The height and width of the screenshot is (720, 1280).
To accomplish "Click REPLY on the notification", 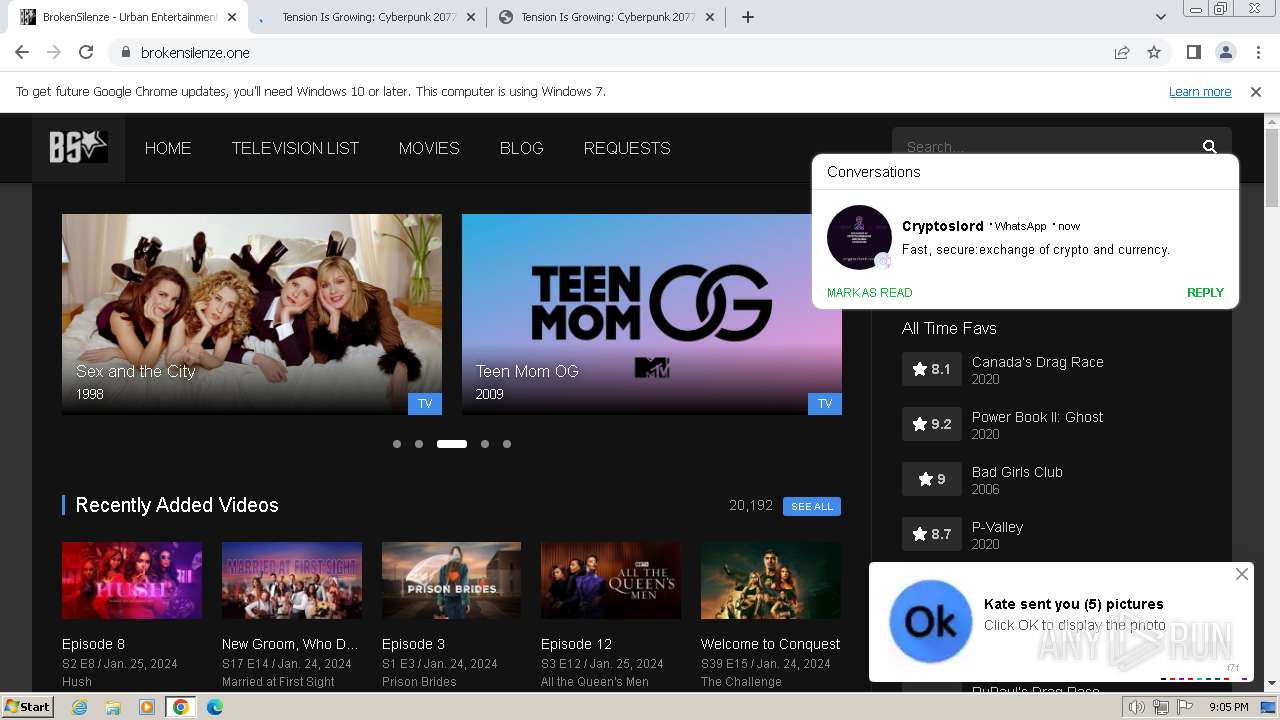I will point(1205,293).
